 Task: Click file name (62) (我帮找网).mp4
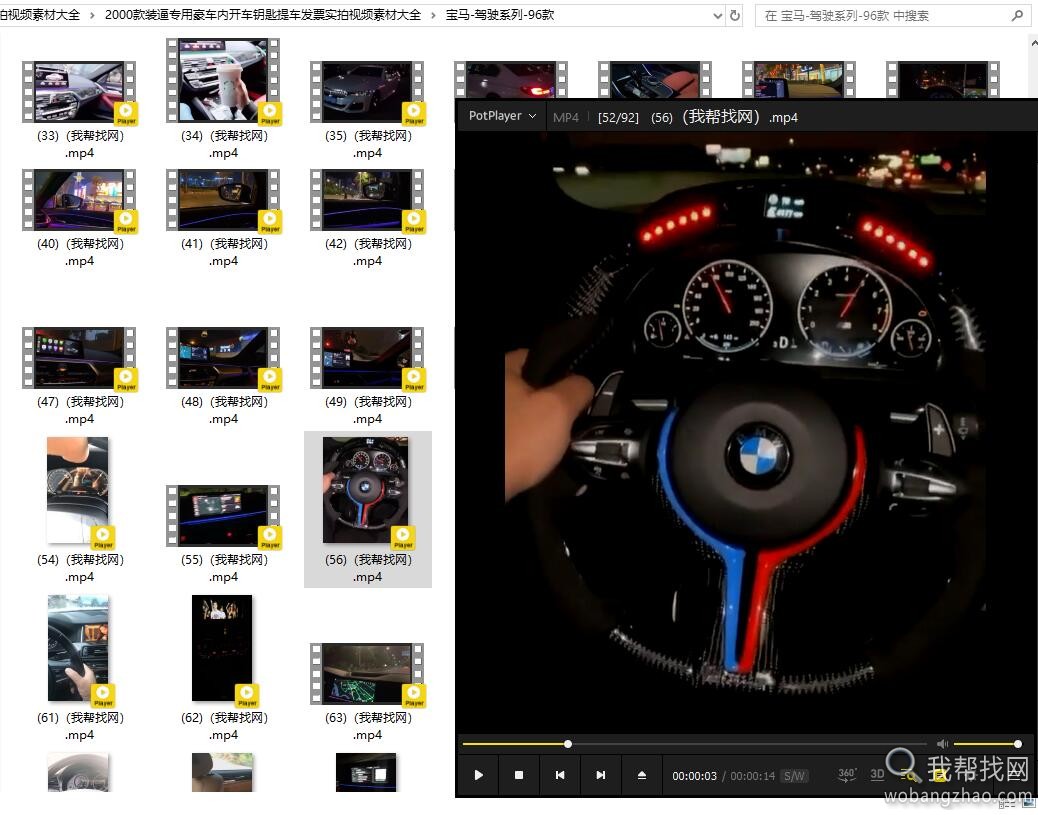[224, 726]
